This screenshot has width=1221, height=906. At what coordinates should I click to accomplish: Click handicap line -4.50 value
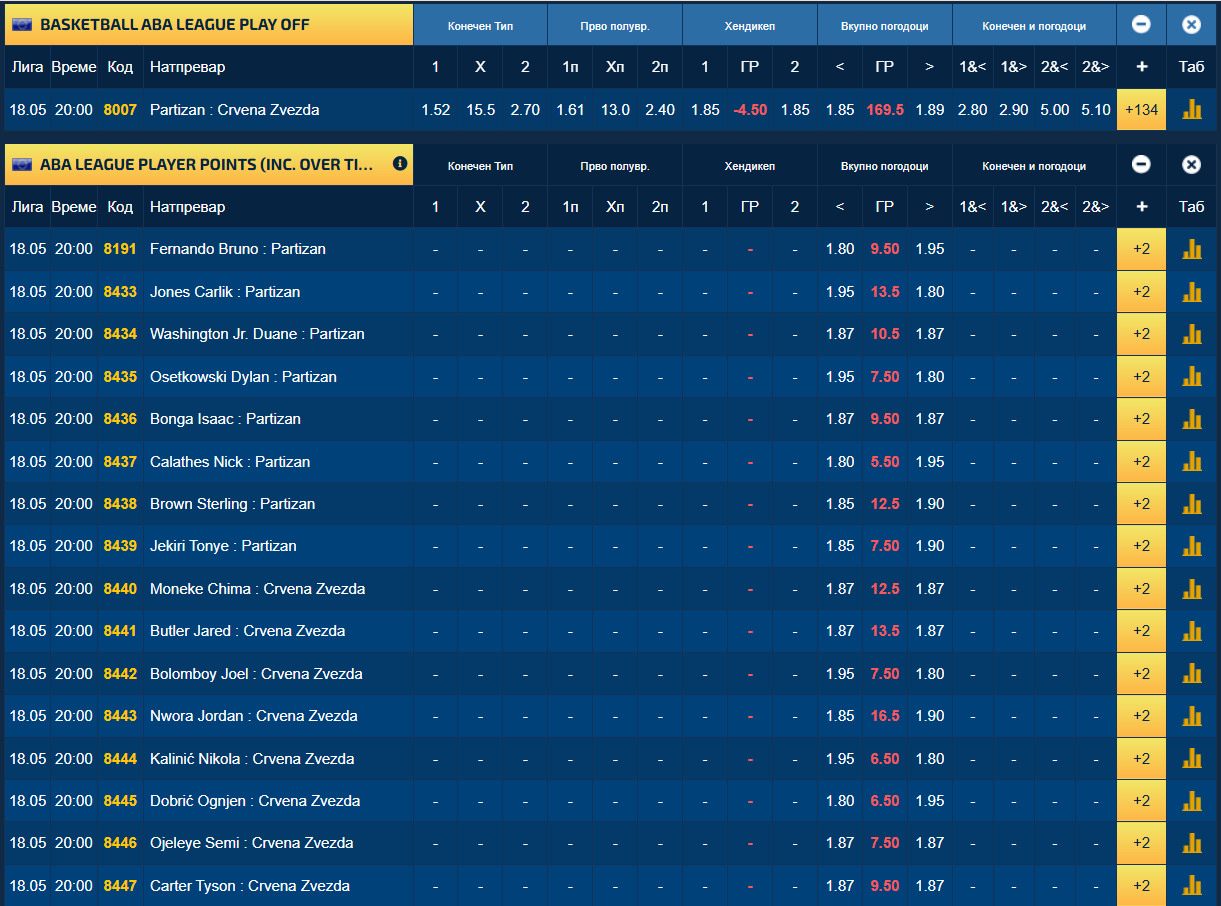(x=750, y=110)
